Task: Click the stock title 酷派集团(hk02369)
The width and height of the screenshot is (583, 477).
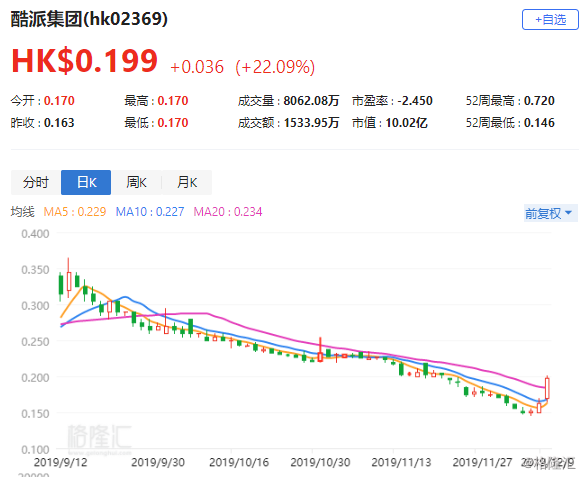Action: click(x=89, y=19)
